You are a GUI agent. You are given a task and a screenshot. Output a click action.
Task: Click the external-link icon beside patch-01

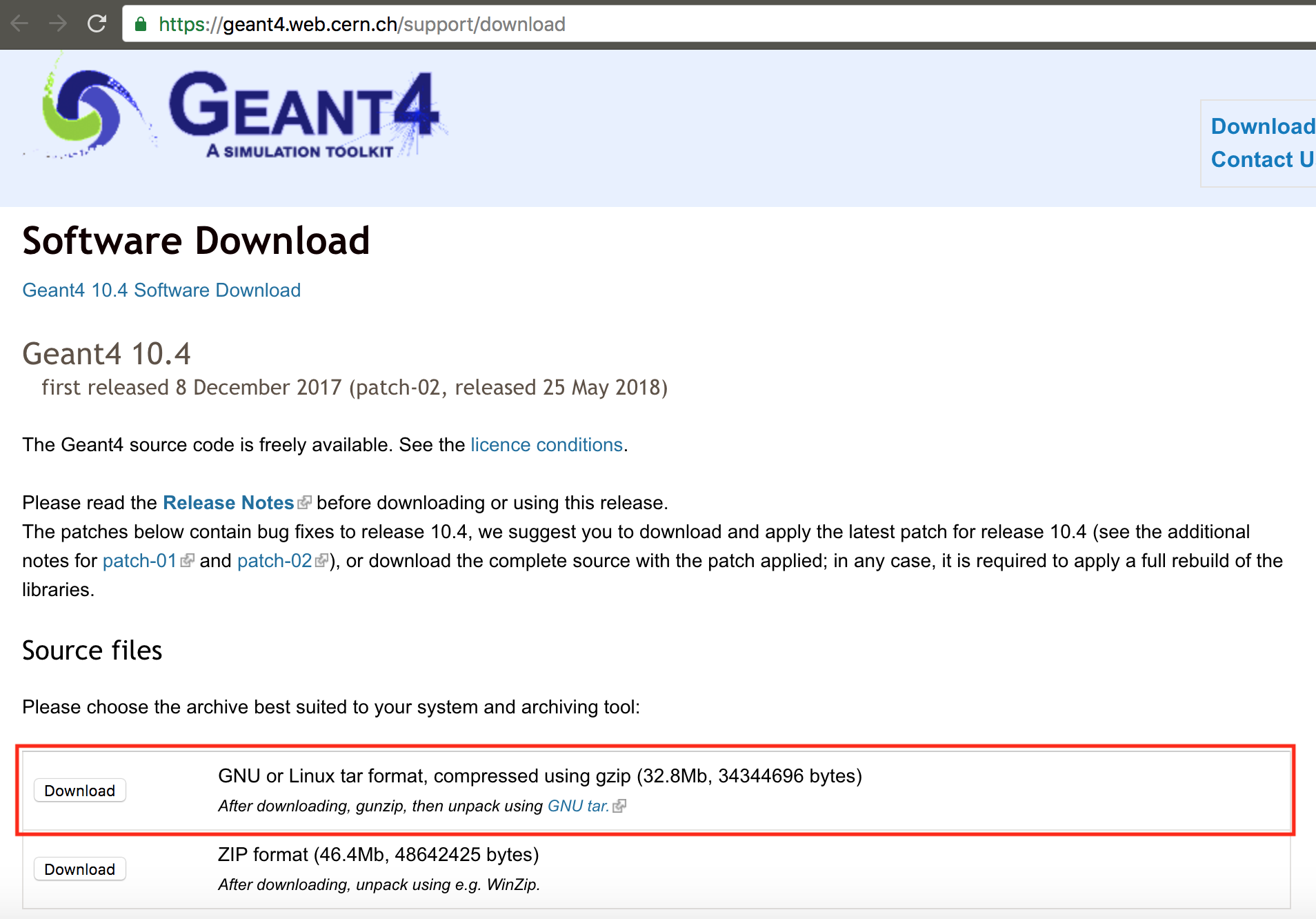(x=188, y=561)
